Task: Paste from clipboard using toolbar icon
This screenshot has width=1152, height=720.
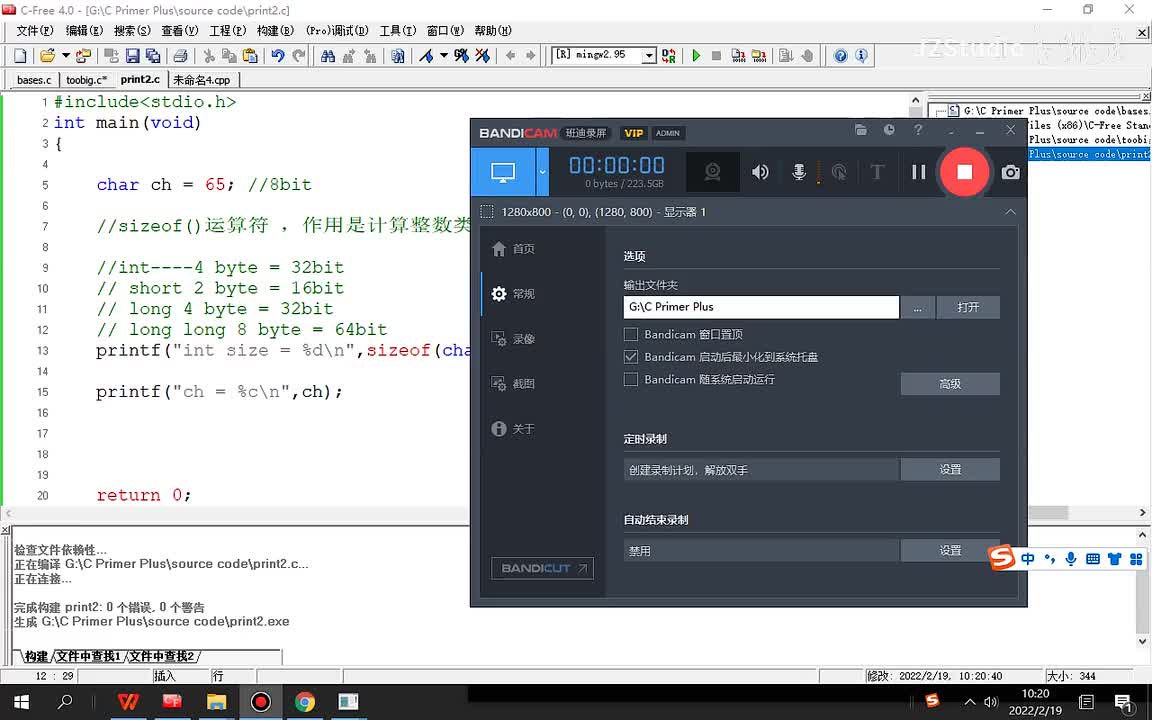Action: (250, 56)
